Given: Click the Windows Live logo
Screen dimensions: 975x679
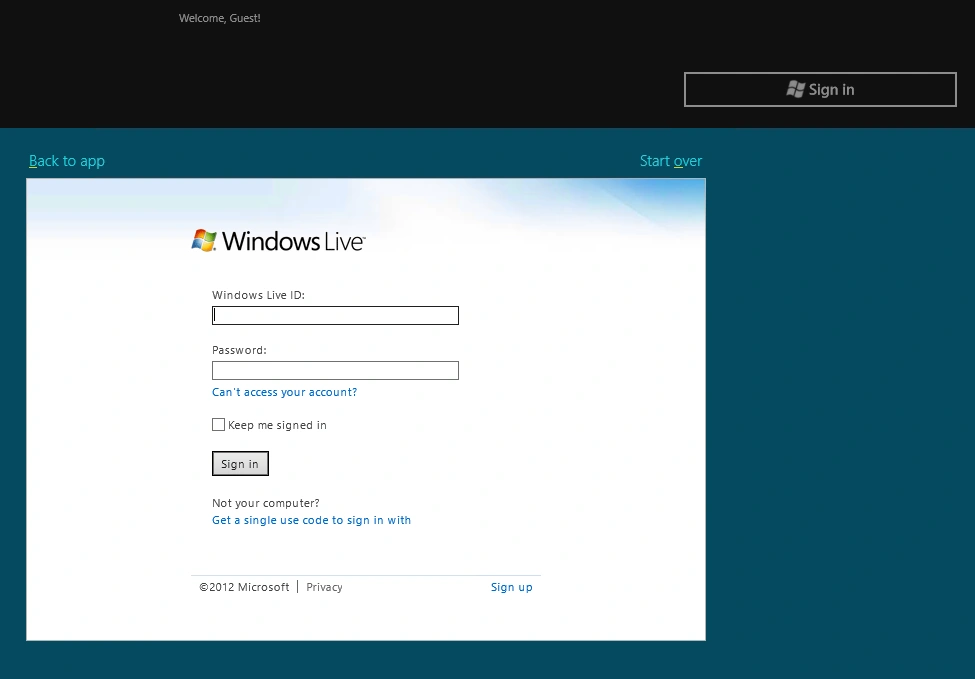Looking at the screenshot, I should [278, 241].
